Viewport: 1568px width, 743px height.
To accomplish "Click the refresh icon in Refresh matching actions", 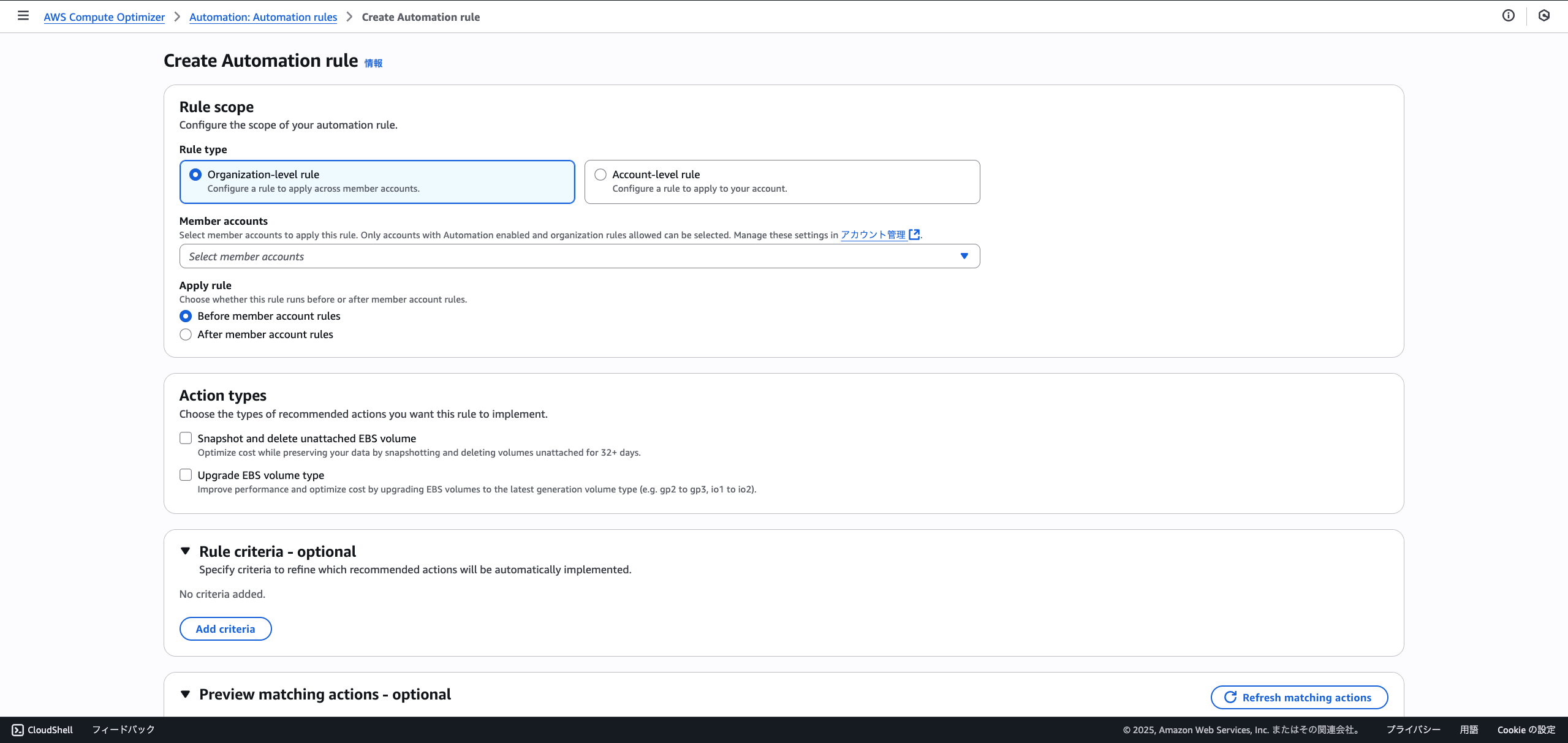I will [x=1230, y=697].
